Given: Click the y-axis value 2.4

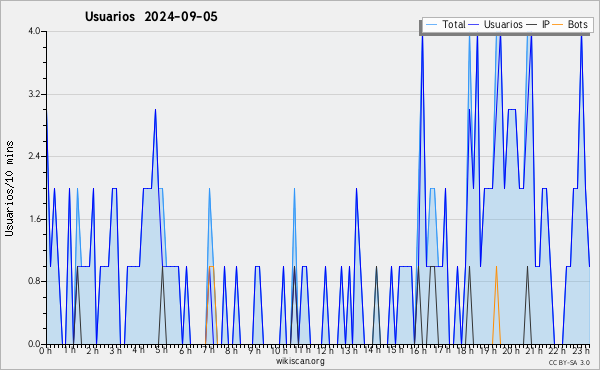Looking at the screenshot, I should click(x=35, y=156).
